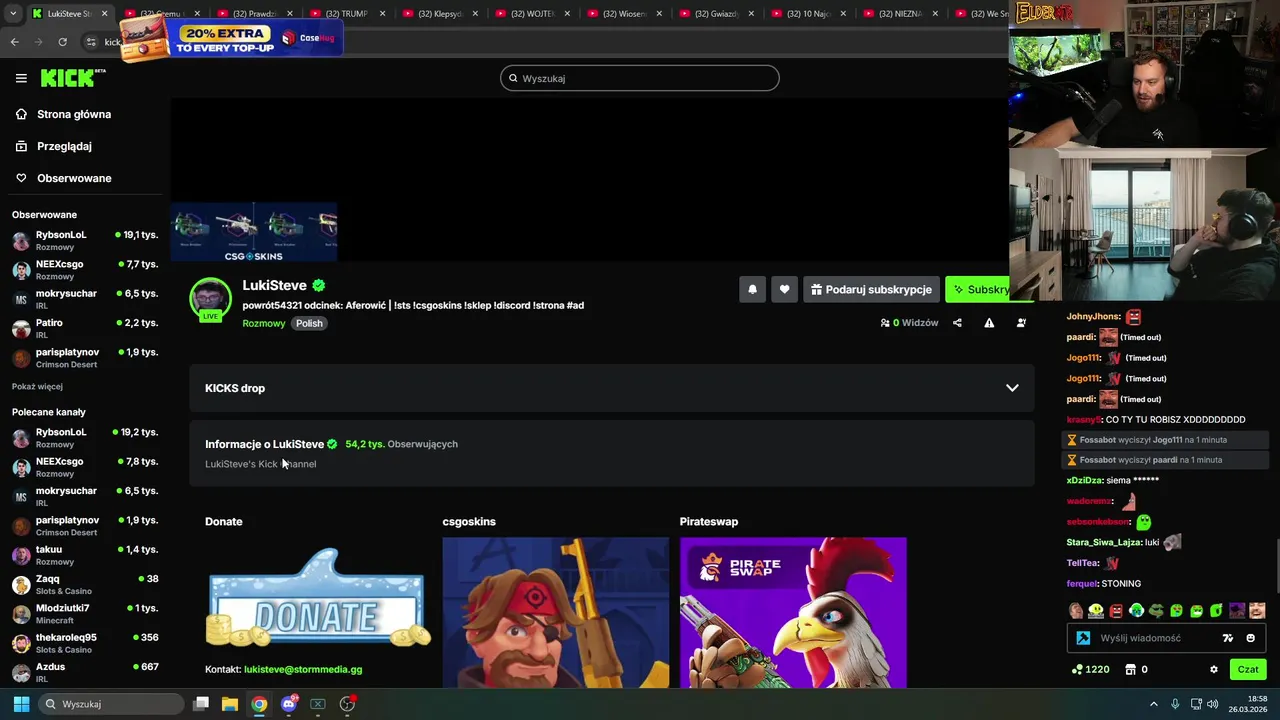This screenshot has width=1280, height=720.
Task: Show hidden system tray icons
Action: (x=1153, y=704)
